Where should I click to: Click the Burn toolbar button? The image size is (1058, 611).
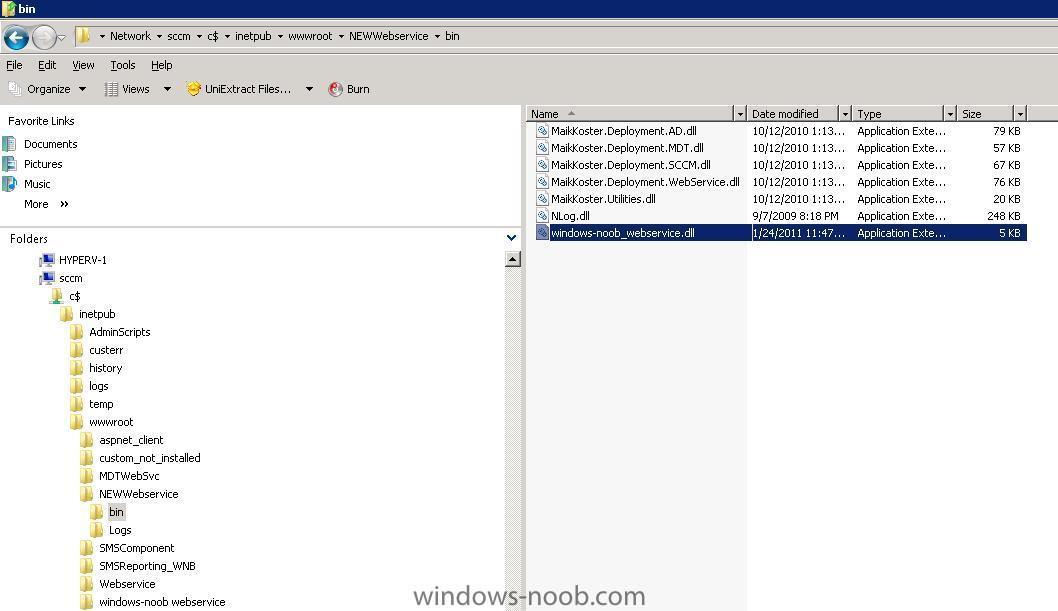tap(349, 89)
